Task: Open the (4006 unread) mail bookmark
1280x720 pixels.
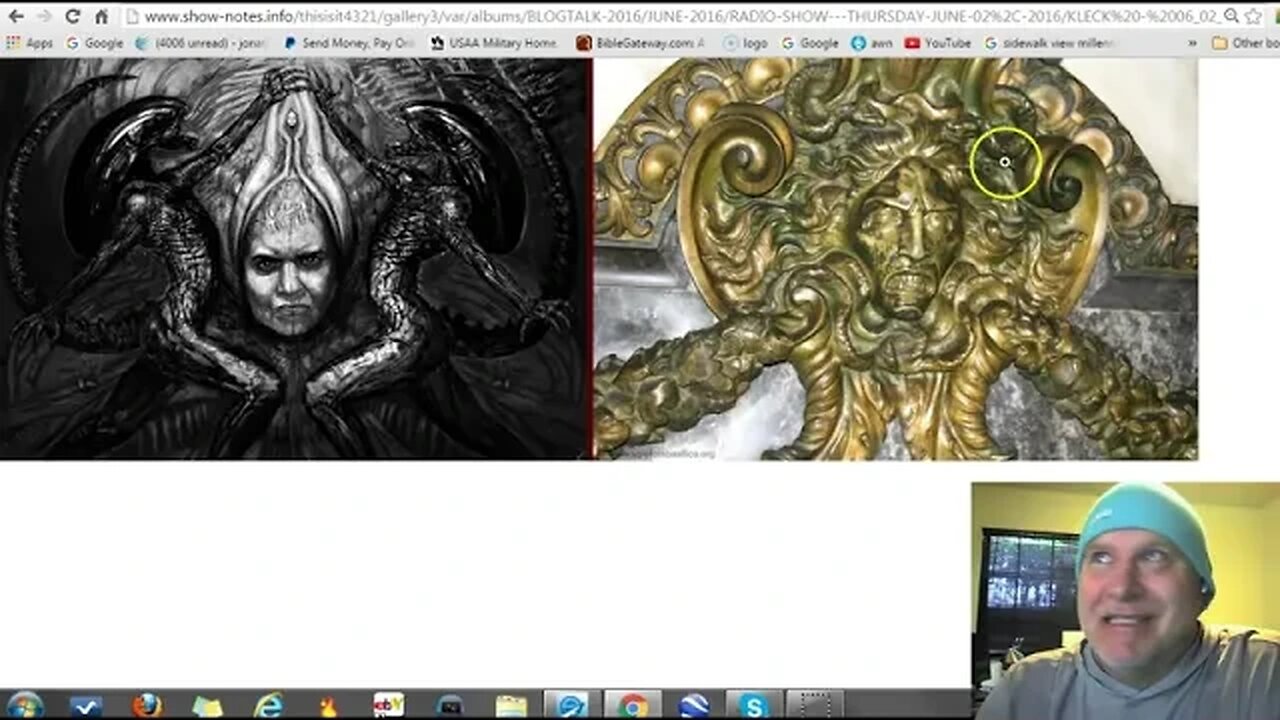Action: tap(203, 43)
